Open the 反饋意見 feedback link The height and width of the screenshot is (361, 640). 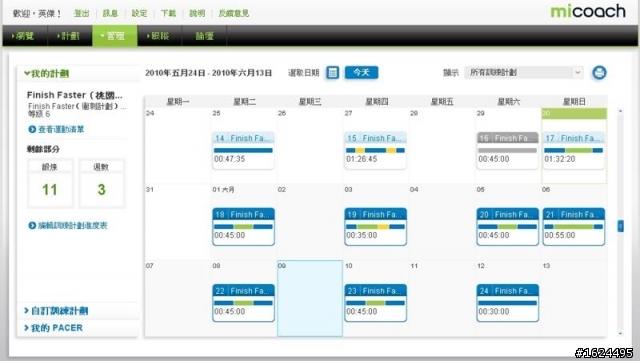click(x=233, y=13)
